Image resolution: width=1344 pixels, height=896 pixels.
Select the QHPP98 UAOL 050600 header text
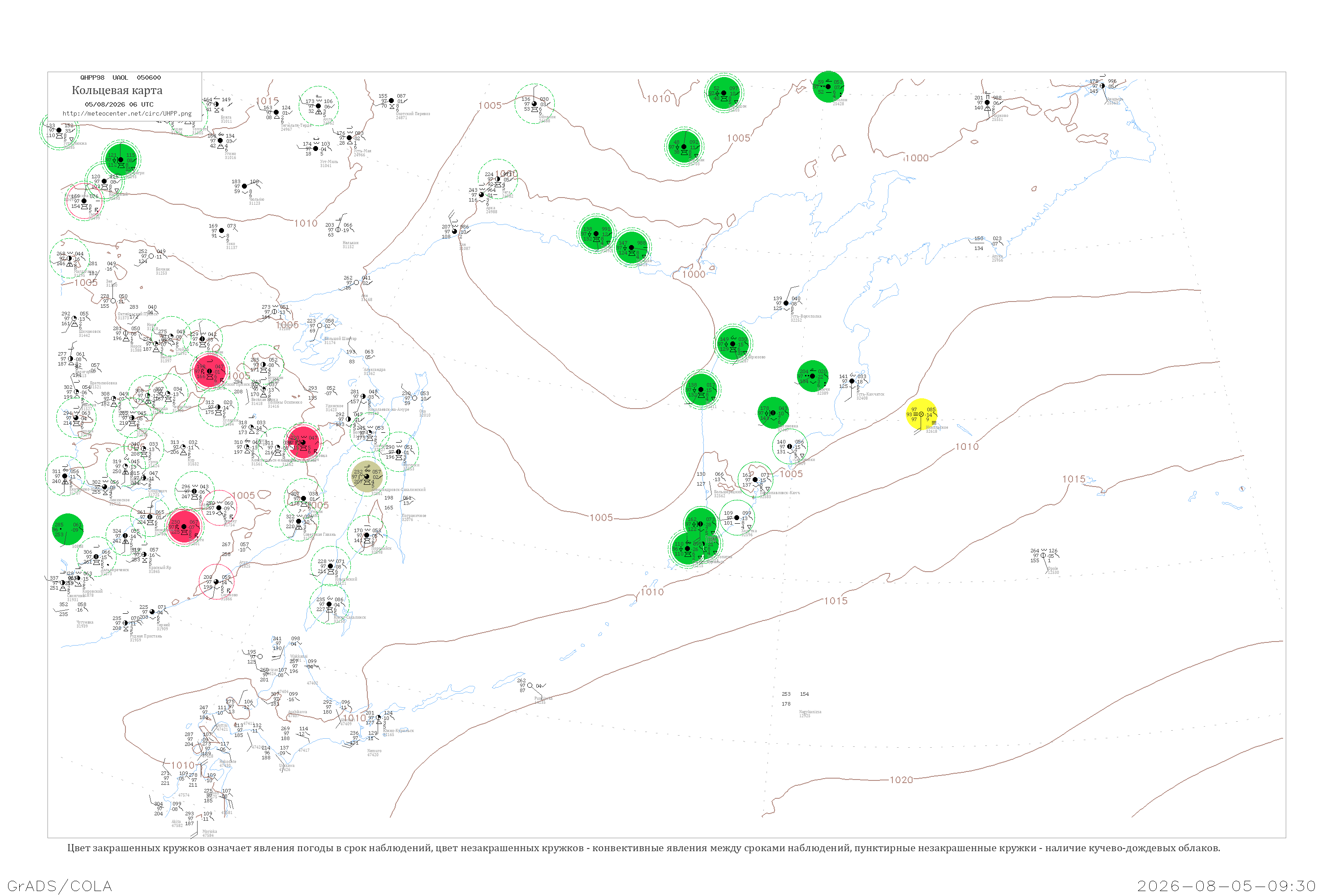pos(121,78)
